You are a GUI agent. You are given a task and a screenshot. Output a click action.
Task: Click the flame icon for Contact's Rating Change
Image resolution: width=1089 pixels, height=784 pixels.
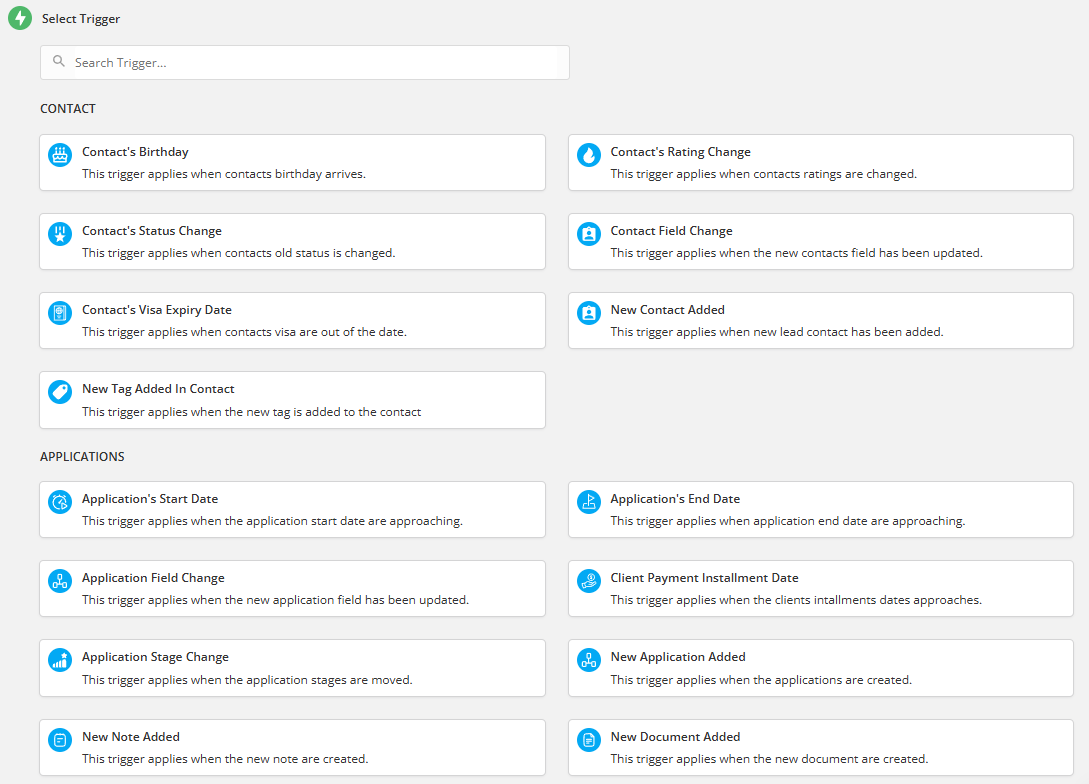(589, 155)
